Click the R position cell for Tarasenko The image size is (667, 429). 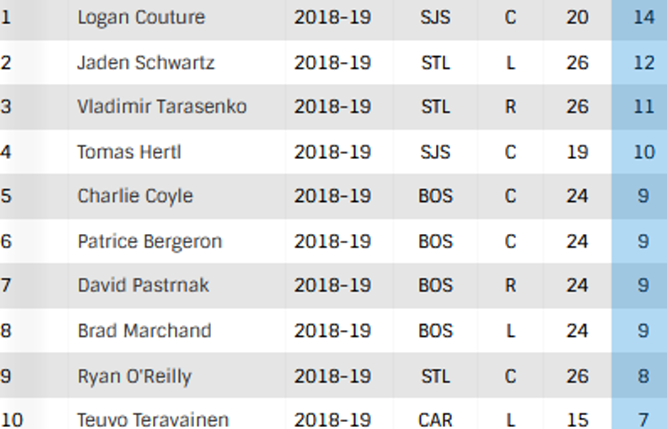tap(510, 107)
